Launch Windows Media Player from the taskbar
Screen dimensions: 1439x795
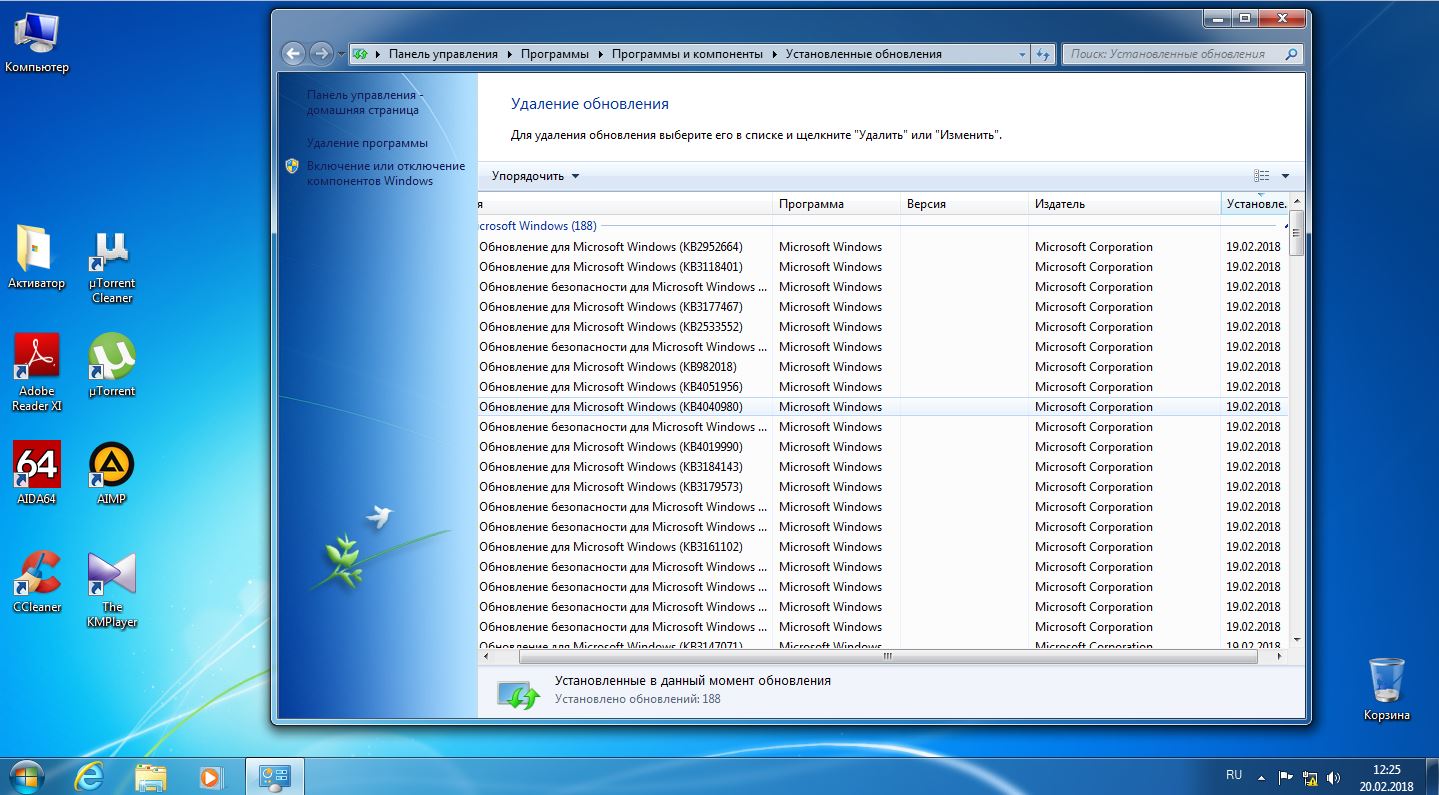click(x=211, y=777)
